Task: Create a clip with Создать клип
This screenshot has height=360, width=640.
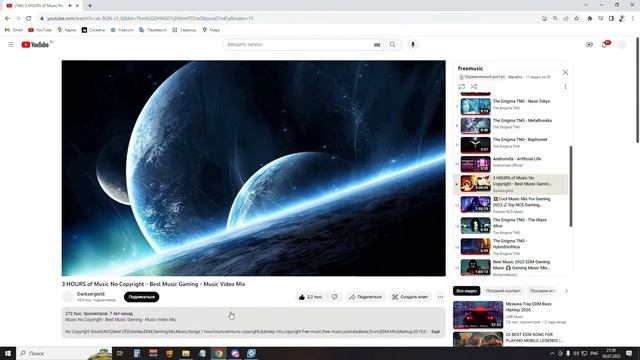Action: pyautogui.click(x=410, y=297)
